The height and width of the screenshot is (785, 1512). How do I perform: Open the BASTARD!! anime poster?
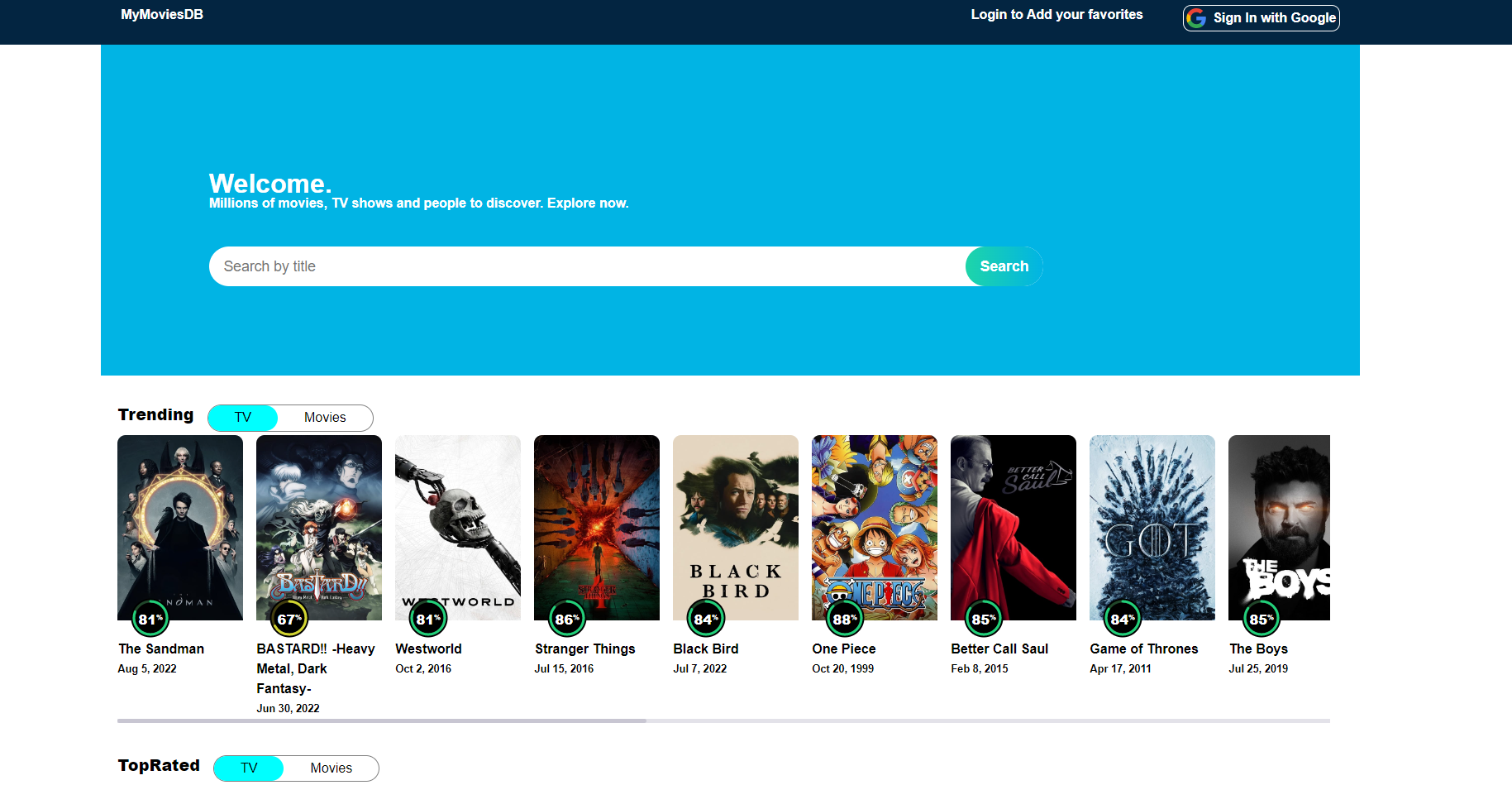coord(319,528)
